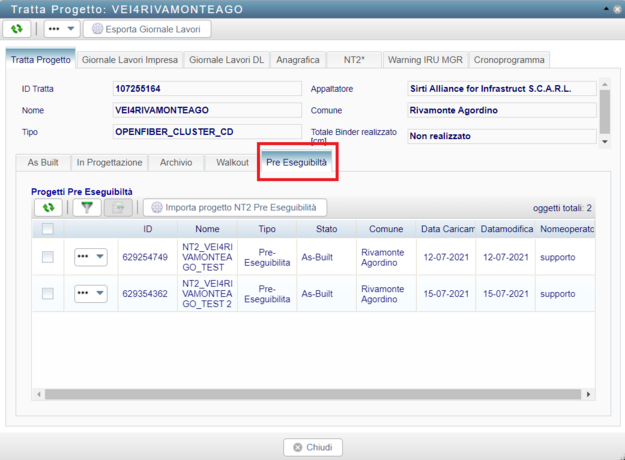Open the NT2* tab
Screen dimensions: 625x460
click(x=354, y=60)
